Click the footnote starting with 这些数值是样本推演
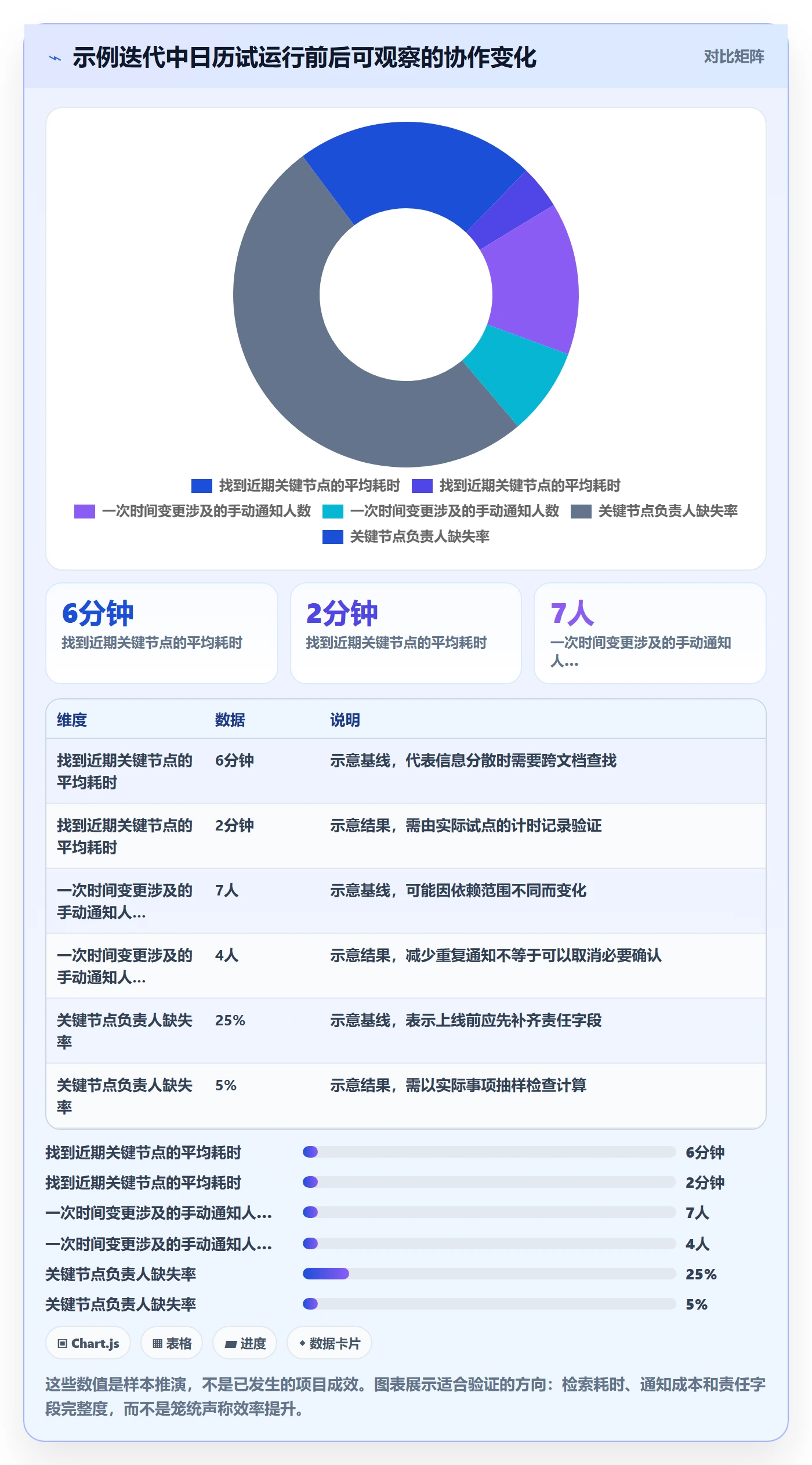812x1465 pixels. click(405, 1397)
